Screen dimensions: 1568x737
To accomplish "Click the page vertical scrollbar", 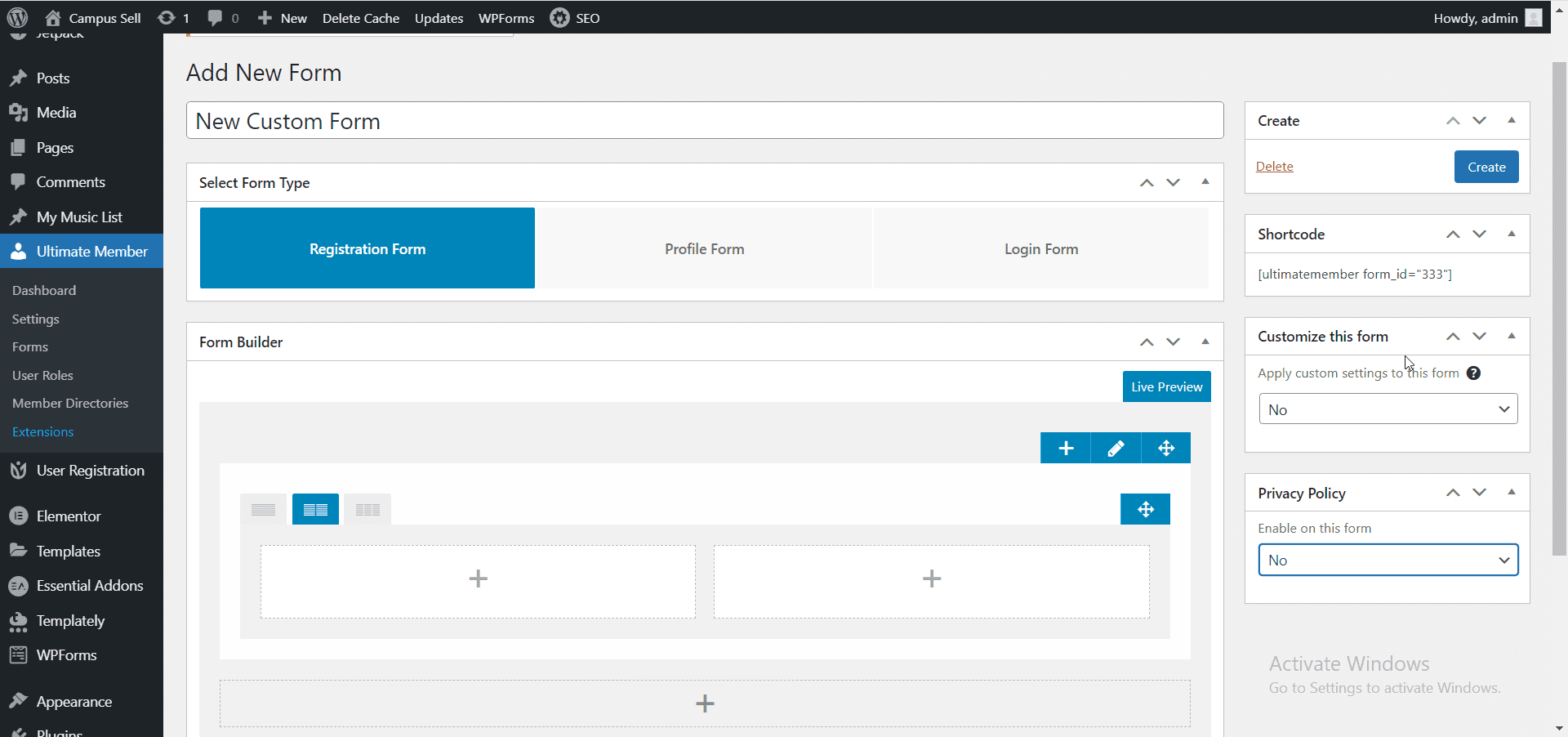I will point(1559,309).
